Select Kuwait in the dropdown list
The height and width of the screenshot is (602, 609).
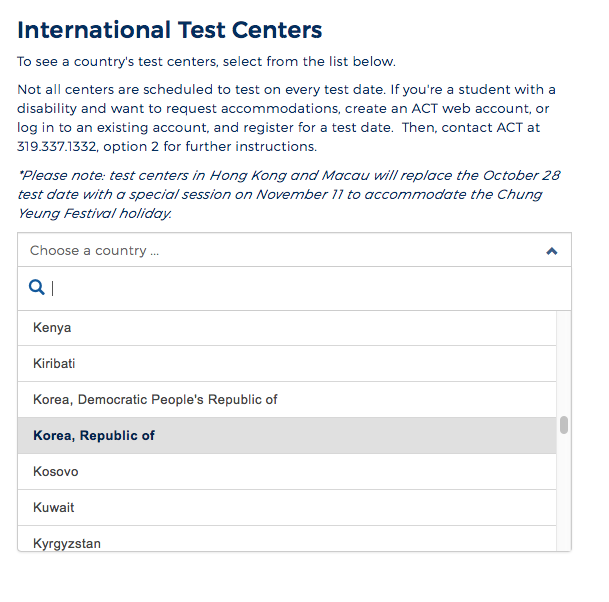(287, 508)
